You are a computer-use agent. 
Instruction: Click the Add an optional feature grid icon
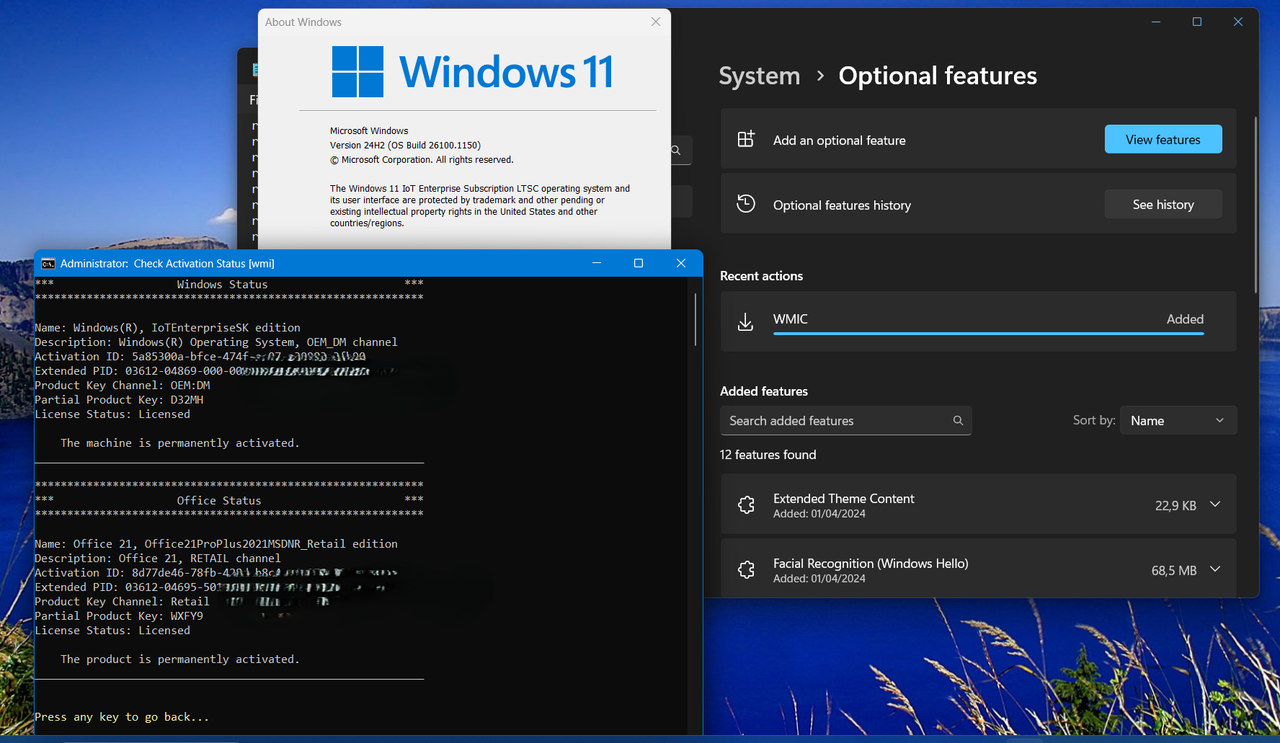click(x=745, y=140)
